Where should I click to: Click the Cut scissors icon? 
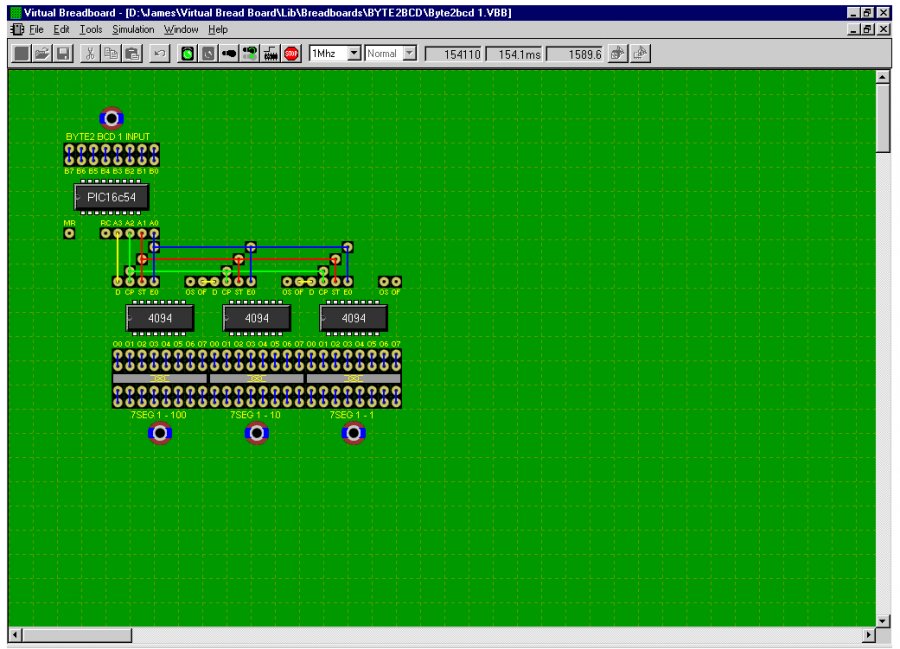(90, 54)
